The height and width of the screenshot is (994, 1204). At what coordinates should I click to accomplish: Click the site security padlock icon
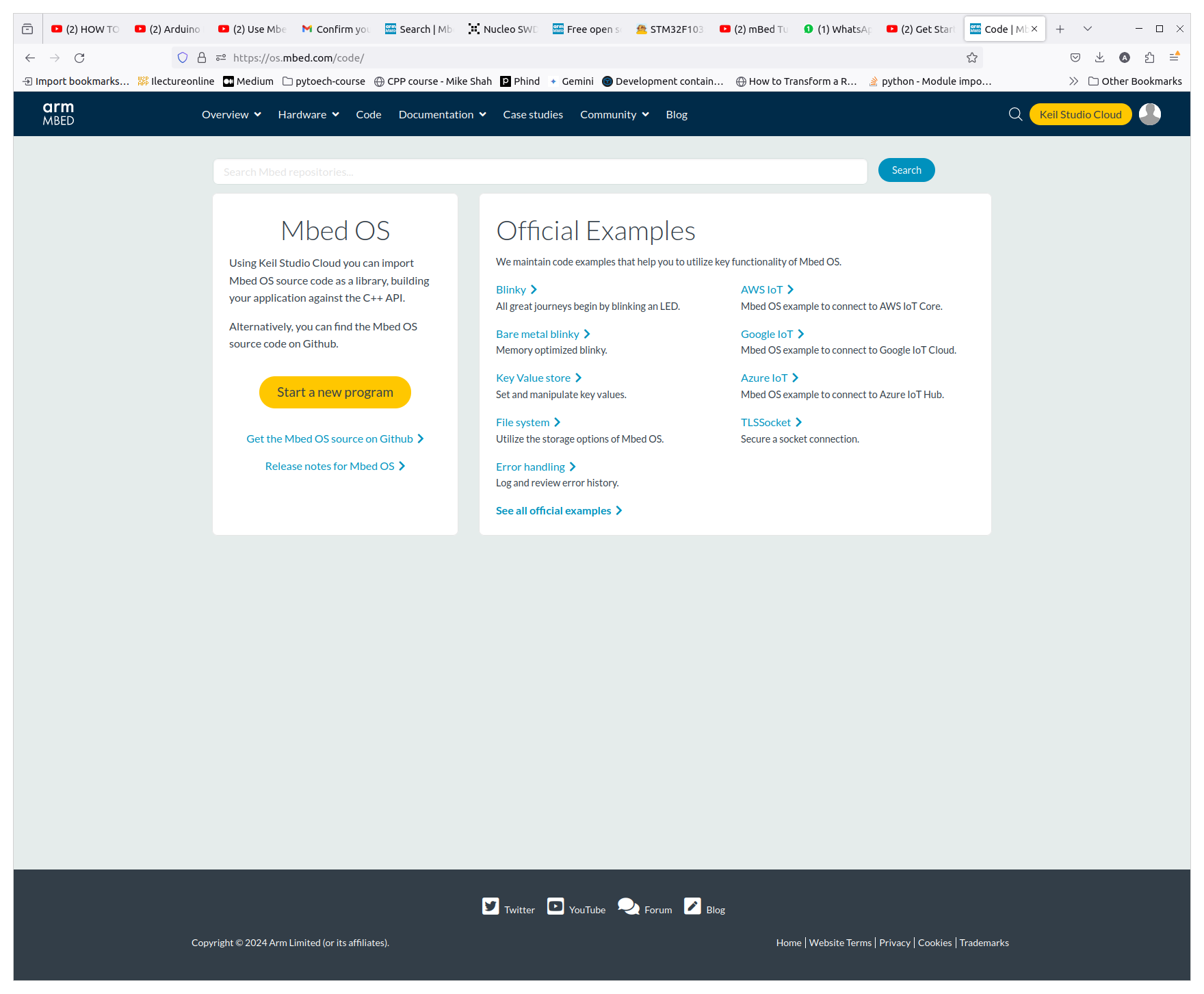[x=202, y=57]
